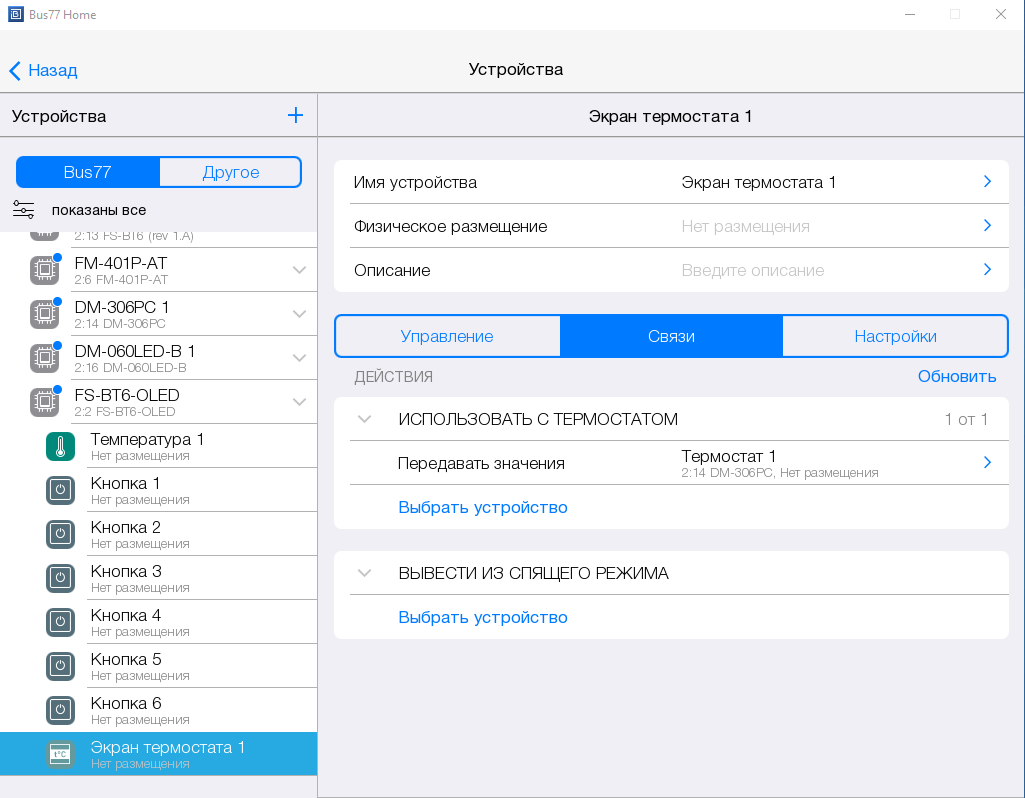Click the DM-306PC 1 chip icon

click(x=44, y=315)
